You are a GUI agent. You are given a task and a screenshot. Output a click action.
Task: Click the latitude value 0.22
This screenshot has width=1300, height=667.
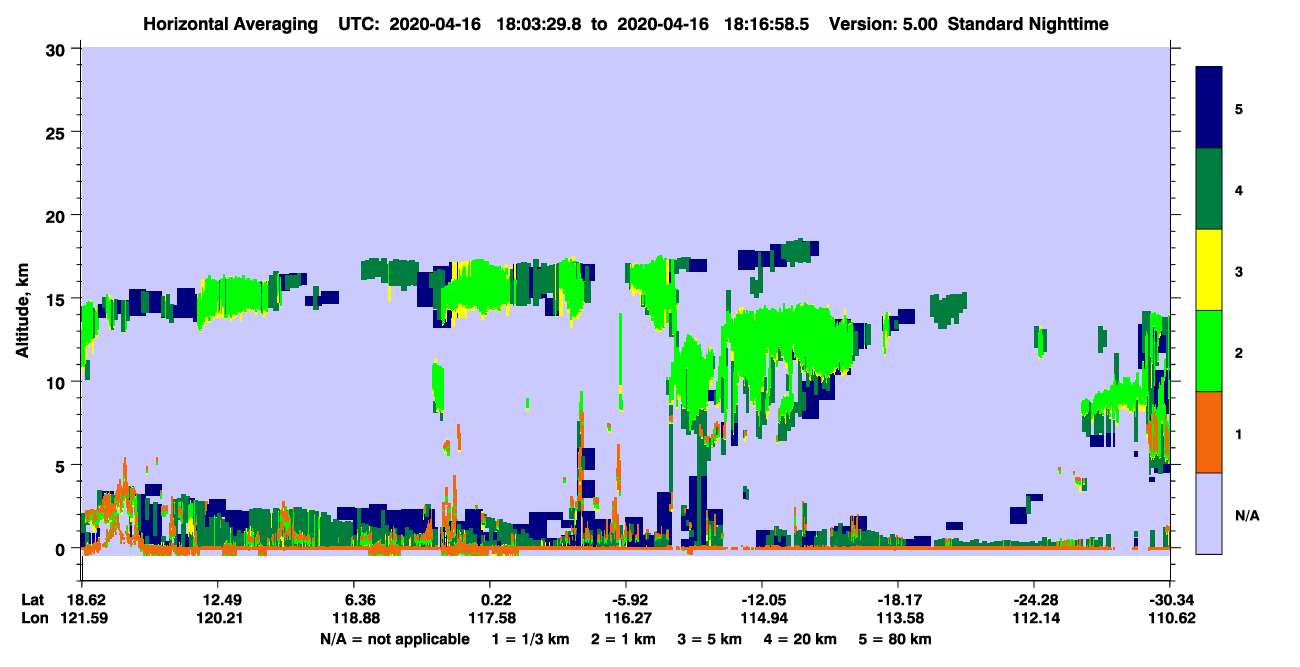tap(496, 600)
